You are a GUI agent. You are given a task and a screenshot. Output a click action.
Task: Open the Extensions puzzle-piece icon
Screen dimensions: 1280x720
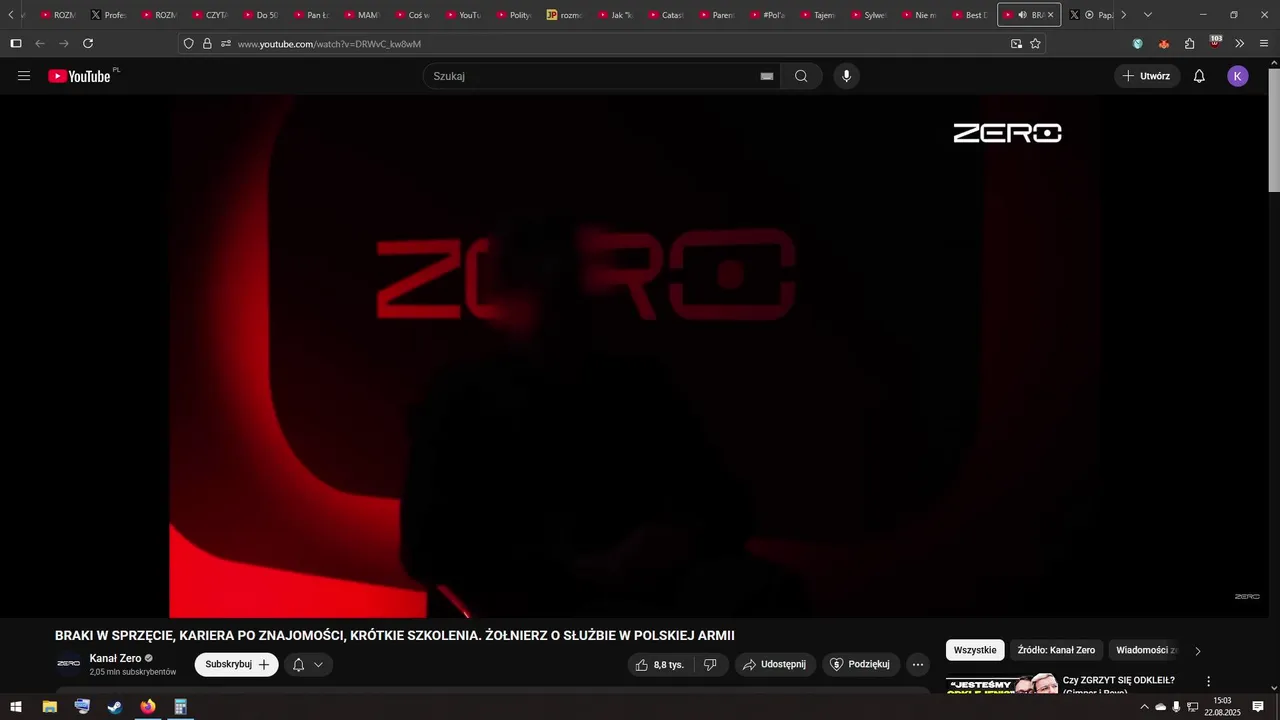pos(1189,44)
